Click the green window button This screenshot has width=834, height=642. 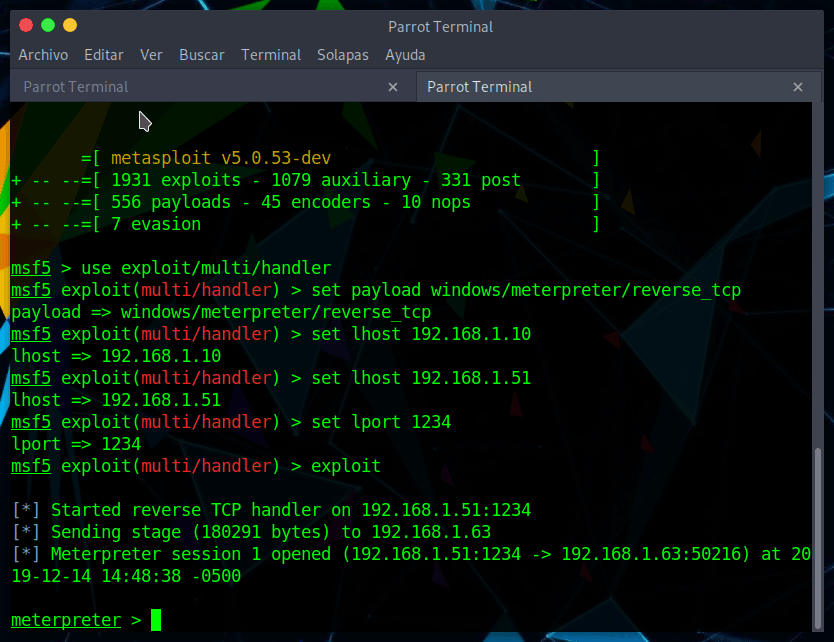[48, 25]
